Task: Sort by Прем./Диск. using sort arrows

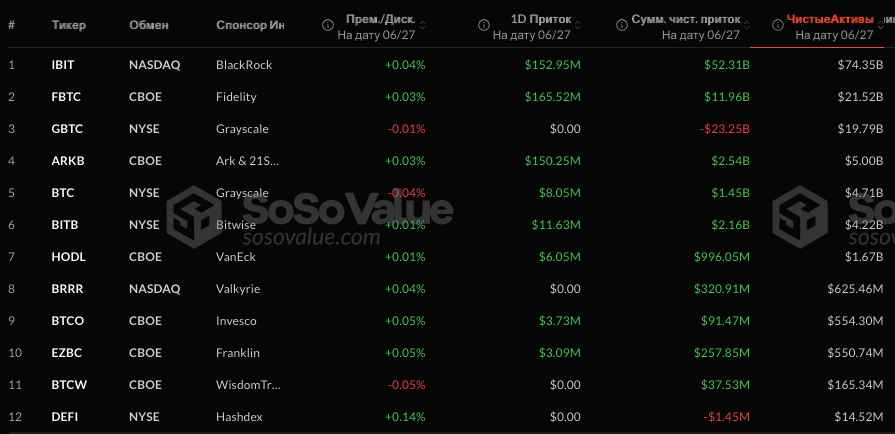Action: (422, 25)
